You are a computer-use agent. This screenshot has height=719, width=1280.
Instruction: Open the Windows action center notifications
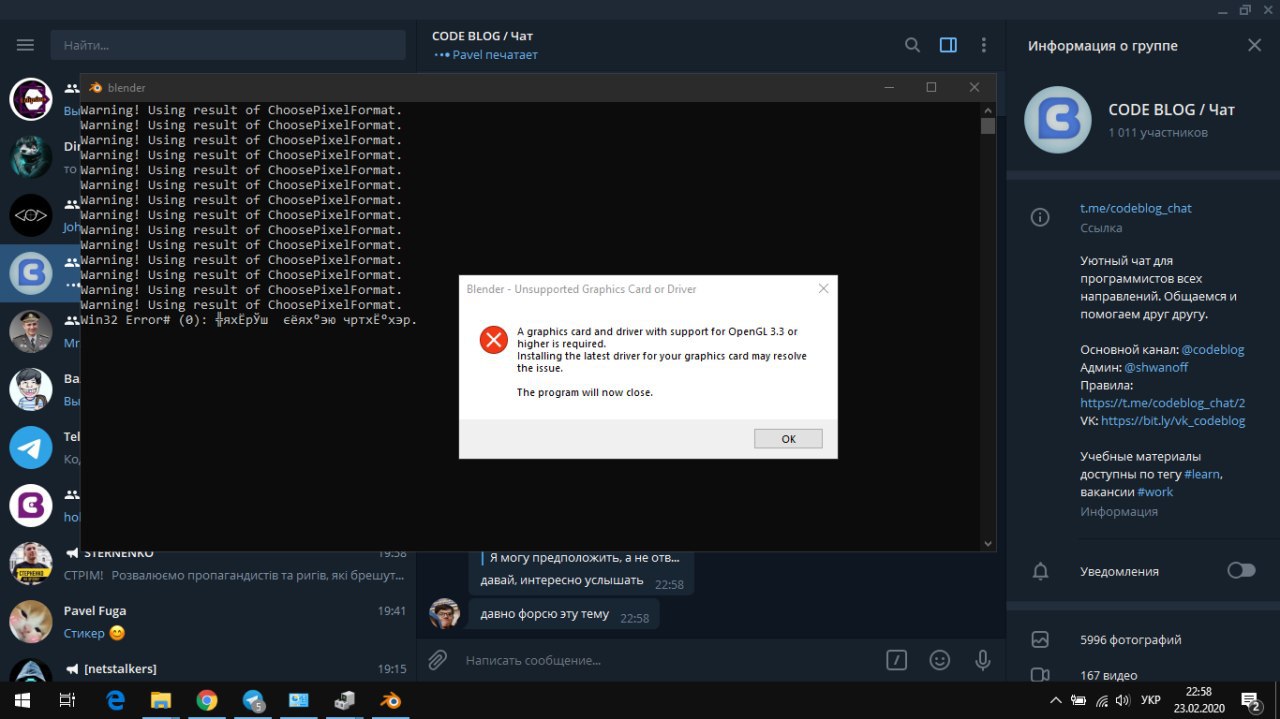(1251, 700)
